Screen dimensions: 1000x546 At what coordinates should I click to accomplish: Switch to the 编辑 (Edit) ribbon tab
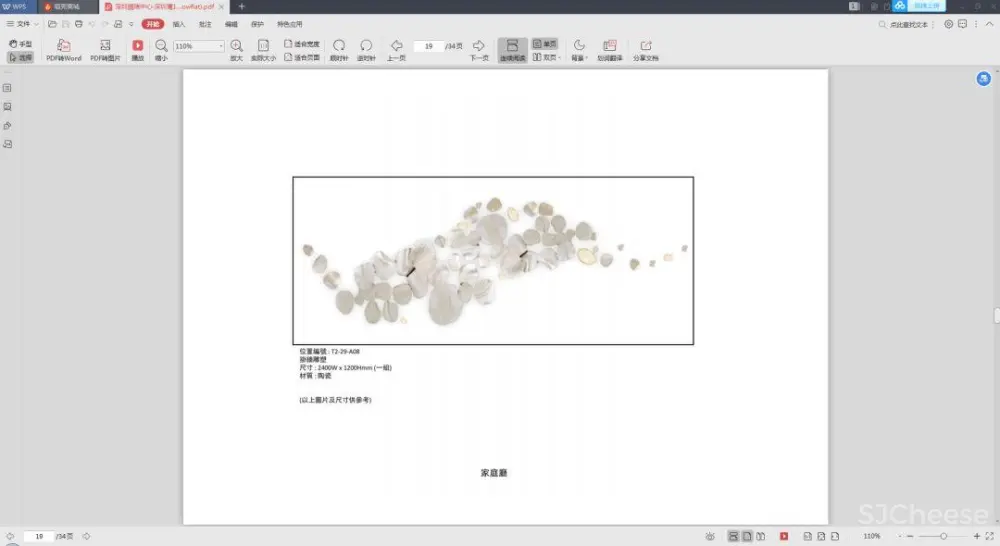[x=232, y=24]
